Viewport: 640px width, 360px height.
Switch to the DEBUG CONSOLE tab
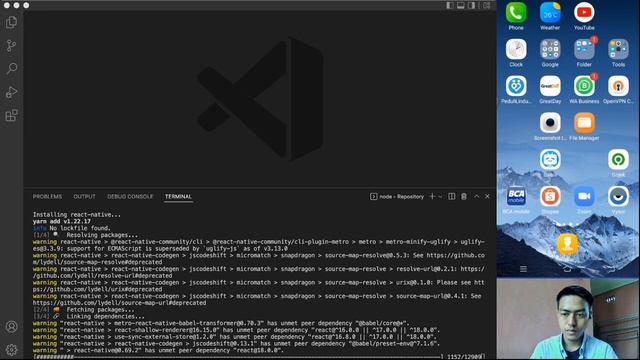(x=130, y=197)
